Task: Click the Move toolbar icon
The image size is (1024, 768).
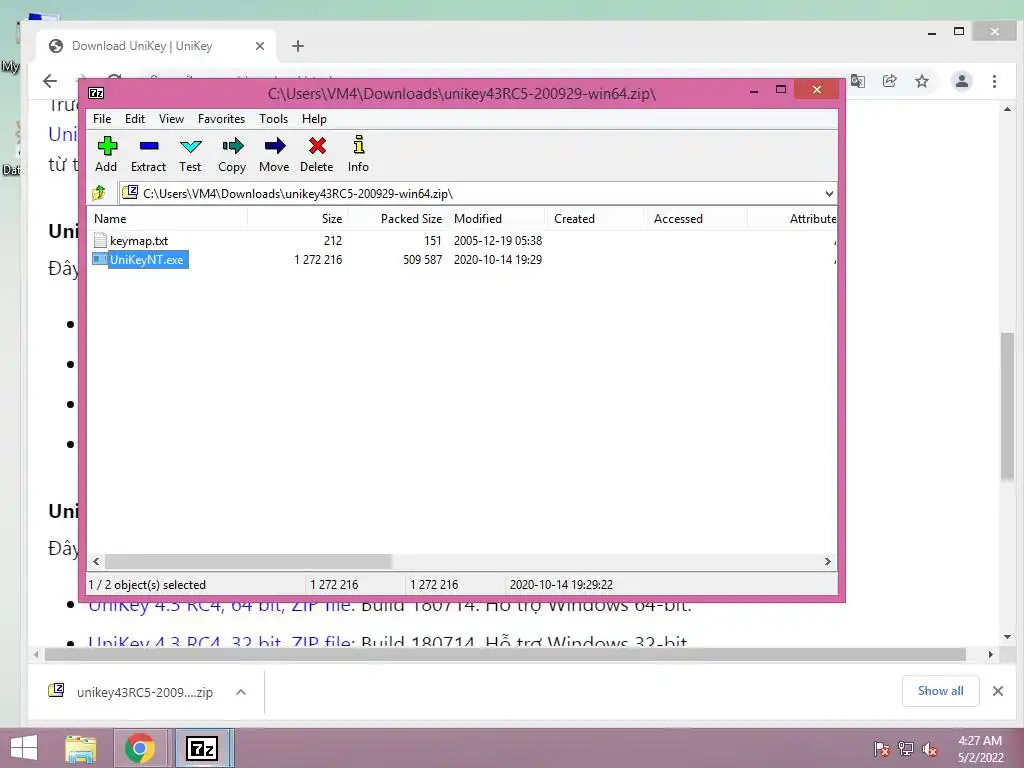Action: pyautogui.click(x=274, y=146)
